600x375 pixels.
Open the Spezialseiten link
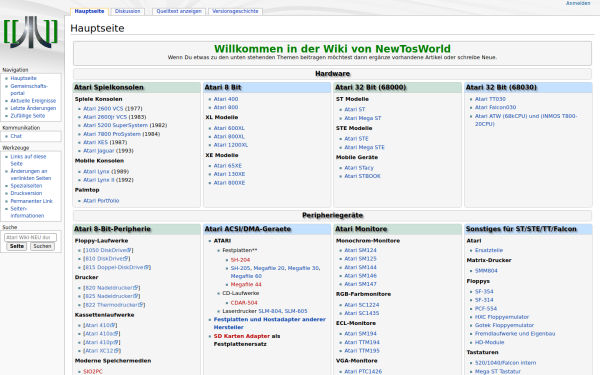point(26,186)
